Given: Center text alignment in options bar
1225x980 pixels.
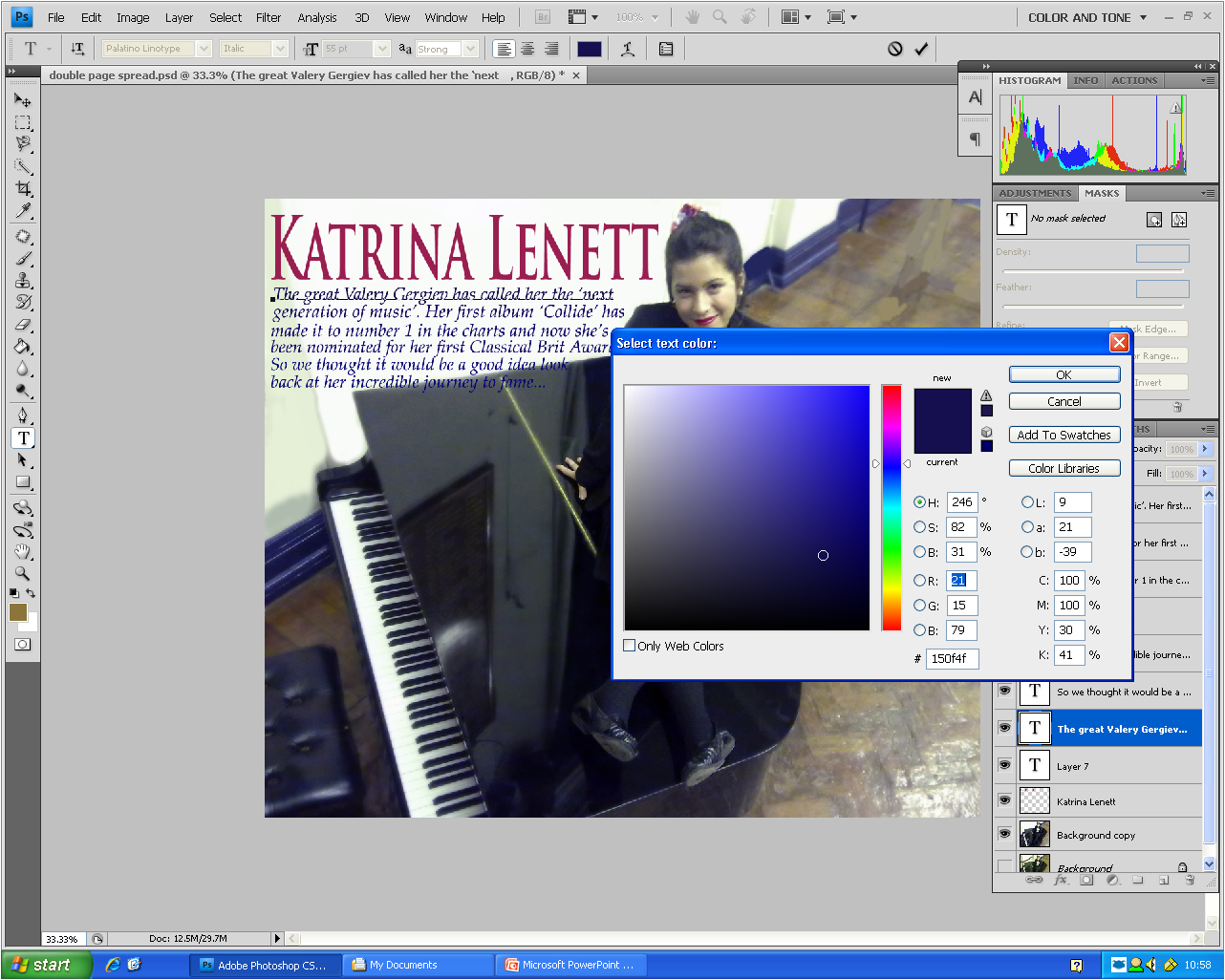Looking at the screenshot, I should [527, 49].
